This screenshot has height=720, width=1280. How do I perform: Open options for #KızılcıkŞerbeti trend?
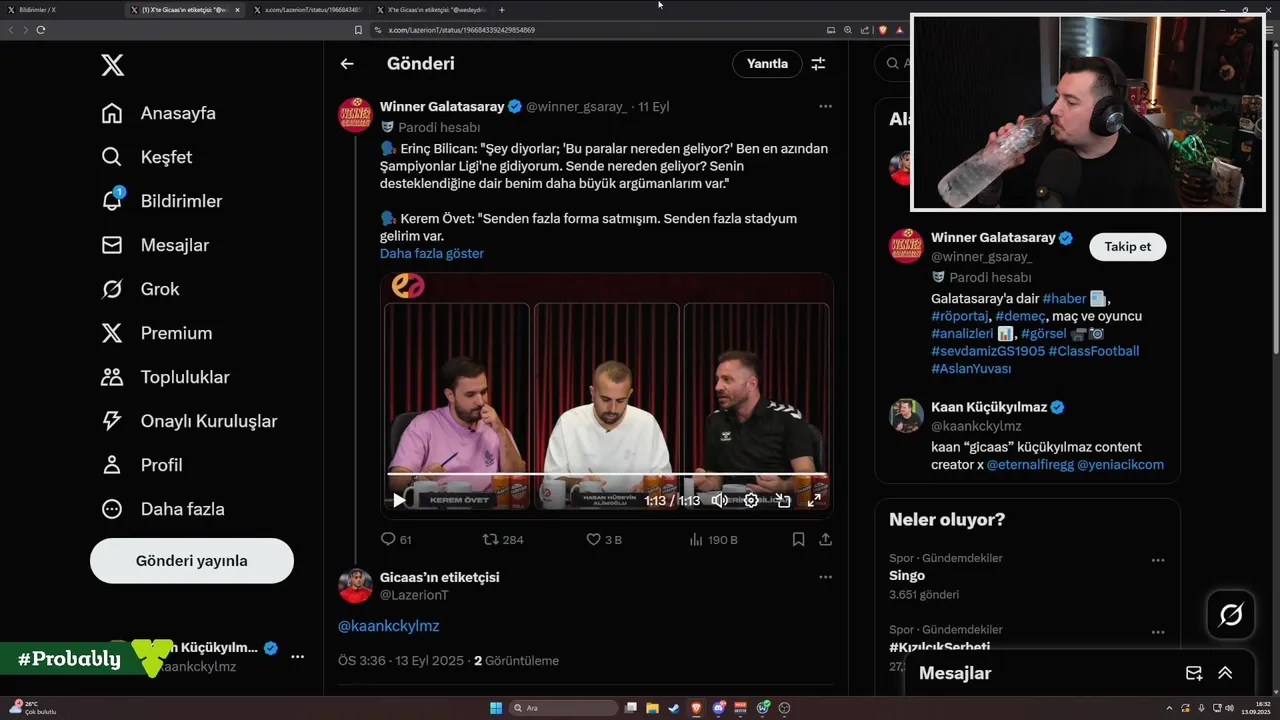[x=1158, y=632]
